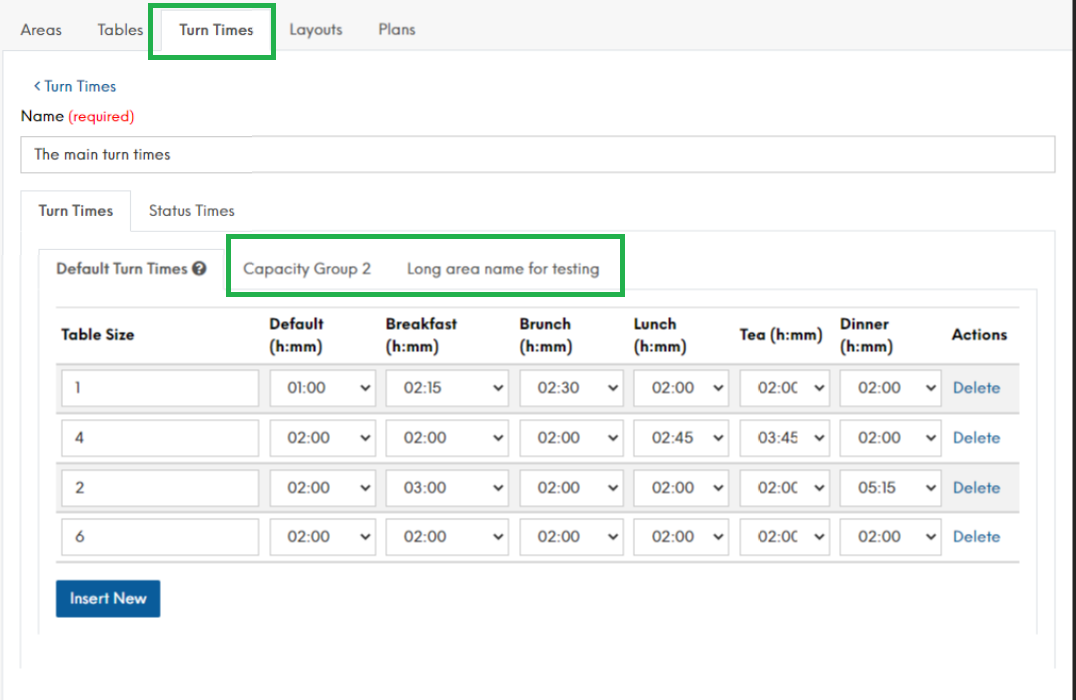Open Tea dropdown for table size 2

point(784,488)
